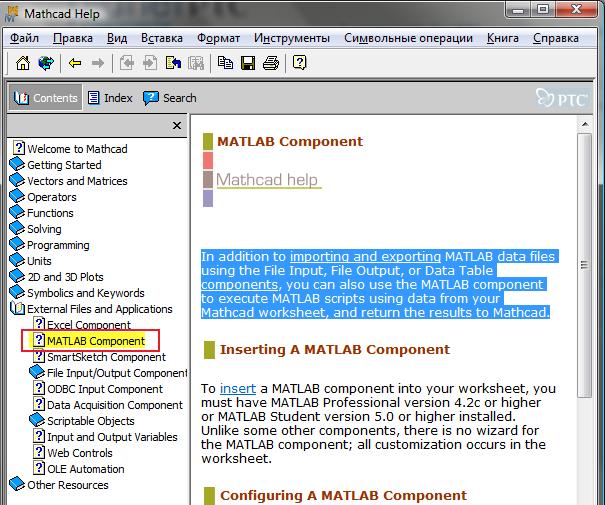Image resolution: width=605 pixels, height=505 pixels.
Task: Expand the Other Resources book
Action: coord(17,484)
